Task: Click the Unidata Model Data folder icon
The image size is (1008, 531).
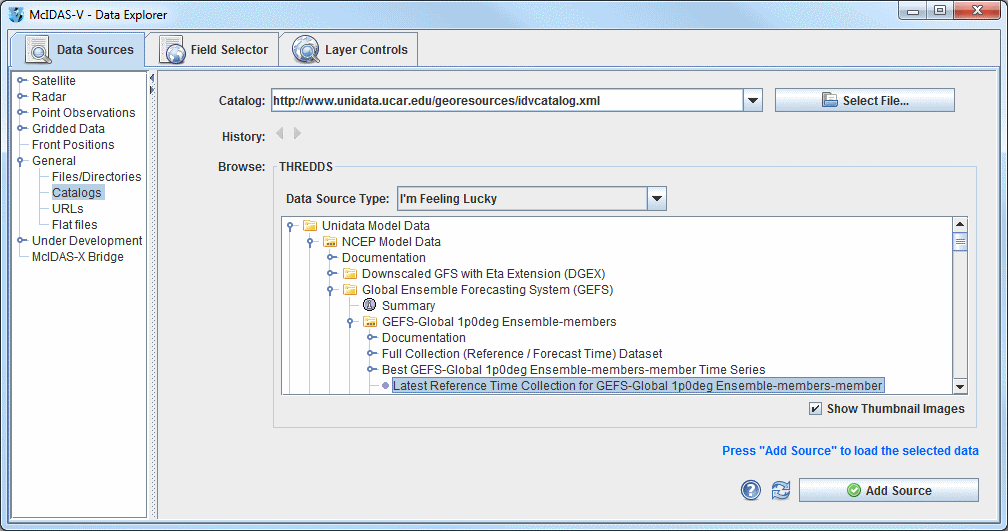Action: tap(310, 226)
